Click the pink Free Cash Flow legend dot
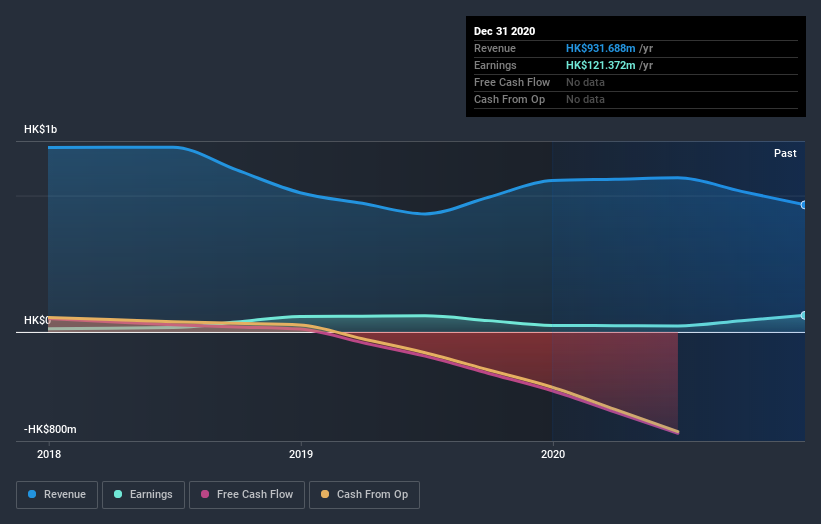Image resolution: width=821 pixels, height=524 pixels. (x=205, y=494)
